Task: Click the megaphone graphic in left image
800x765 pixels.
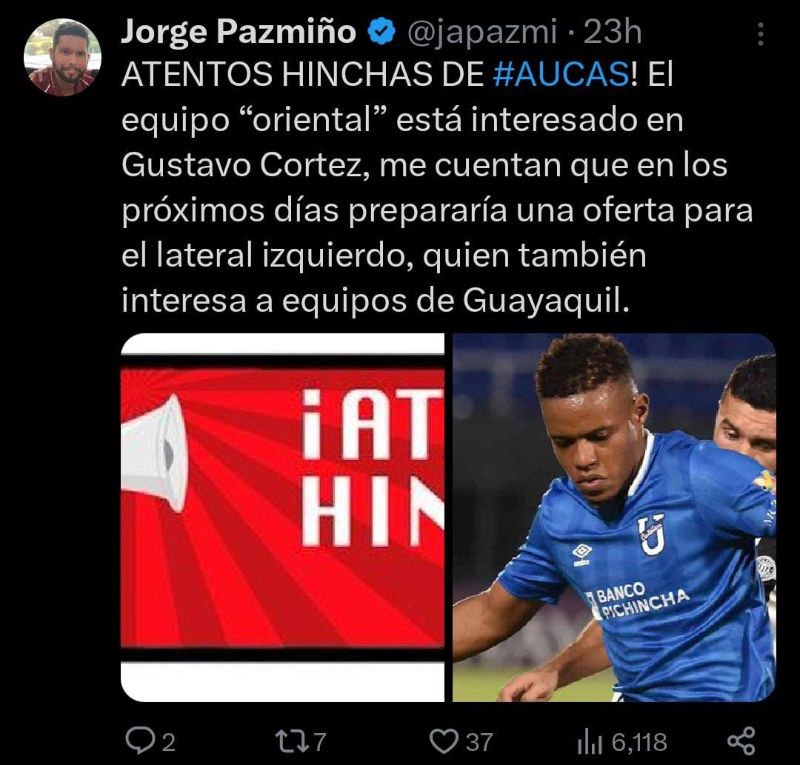Action: 155,454
